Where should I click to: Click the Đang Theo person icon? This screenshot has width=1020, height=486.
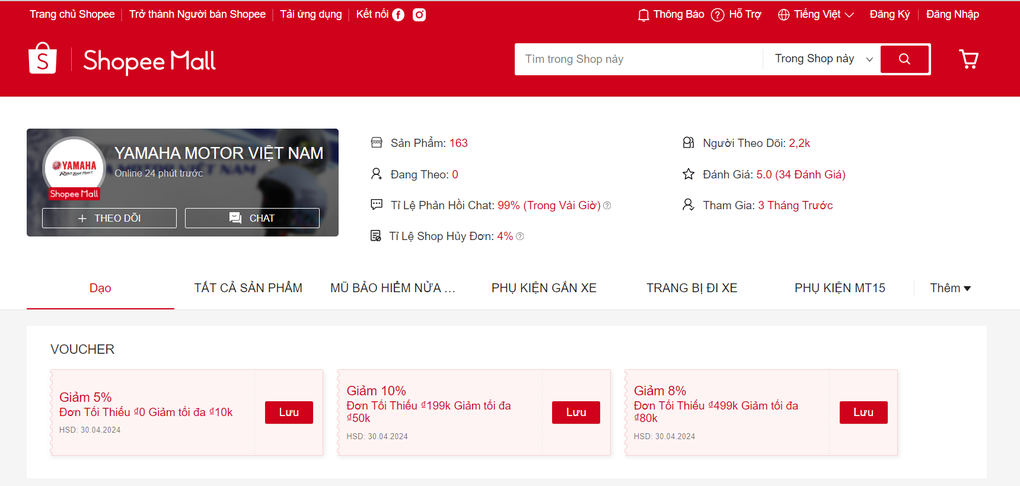376,174
